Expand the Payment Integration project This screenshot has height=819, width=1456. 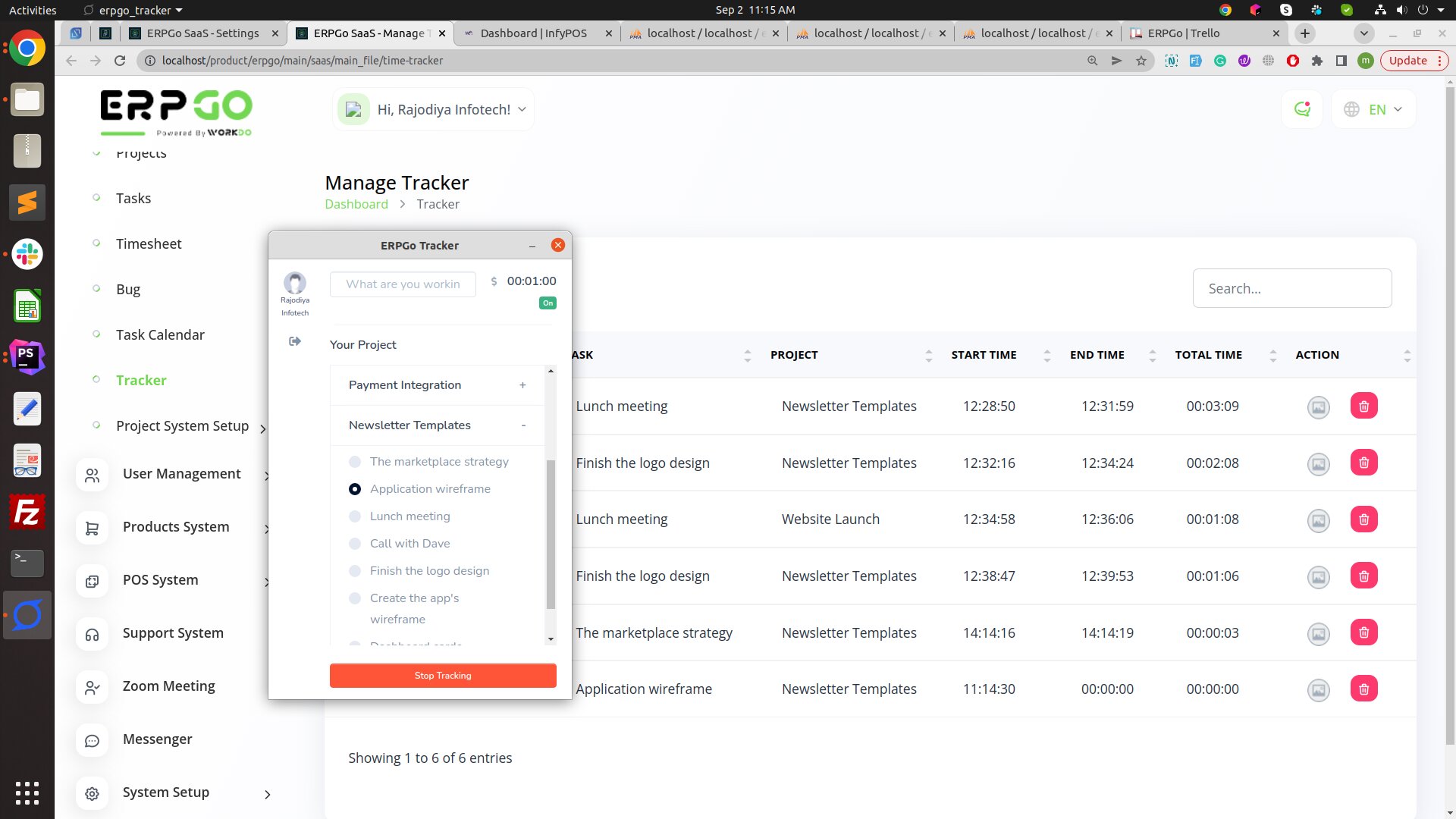[x=522, y=385]
